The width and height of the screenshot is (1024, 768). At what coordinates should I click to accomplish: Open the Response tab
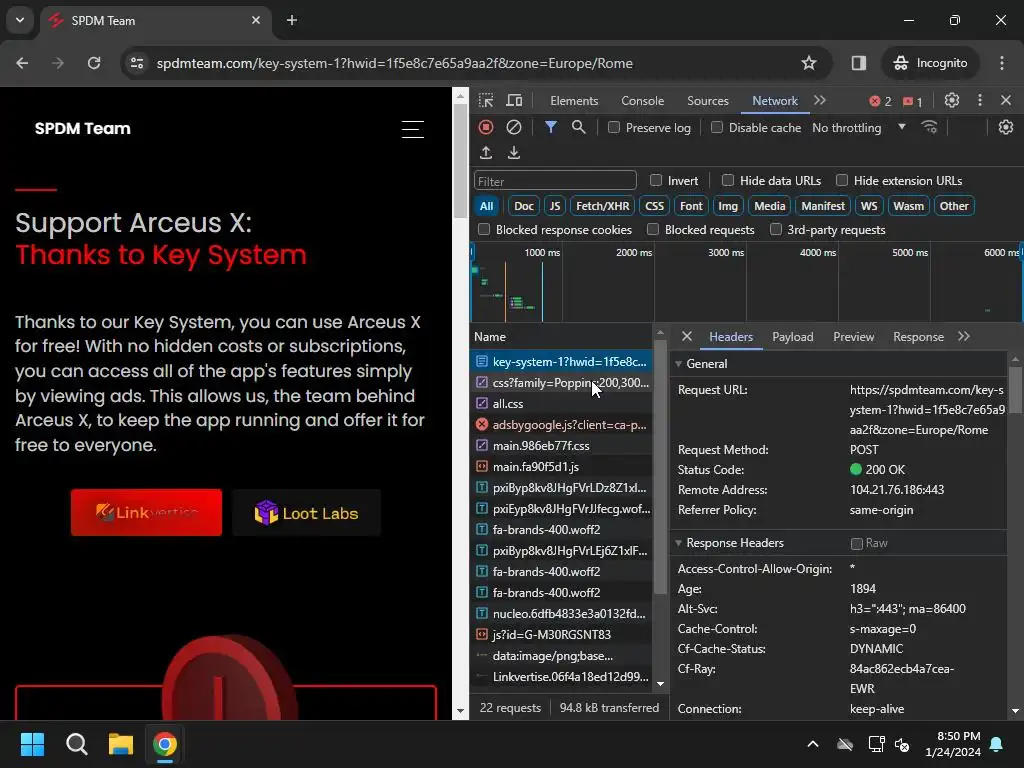tap(918, 336)
